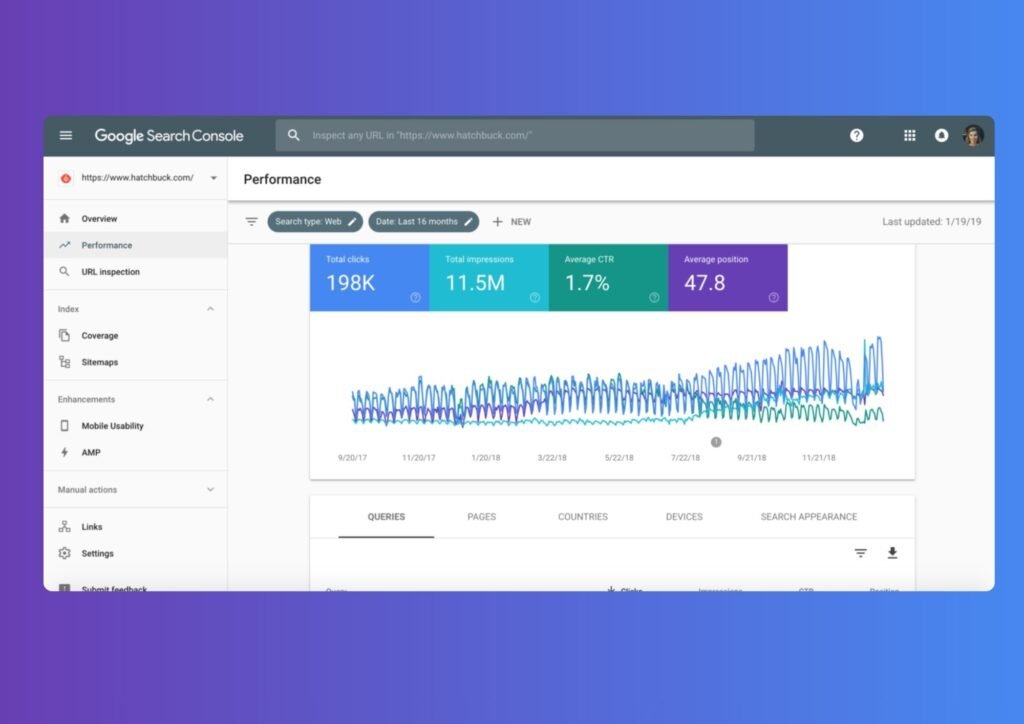Edit the Date: Last 16 months filter
This screenshot has height=724, width=1024.
[x=423, y=222]
